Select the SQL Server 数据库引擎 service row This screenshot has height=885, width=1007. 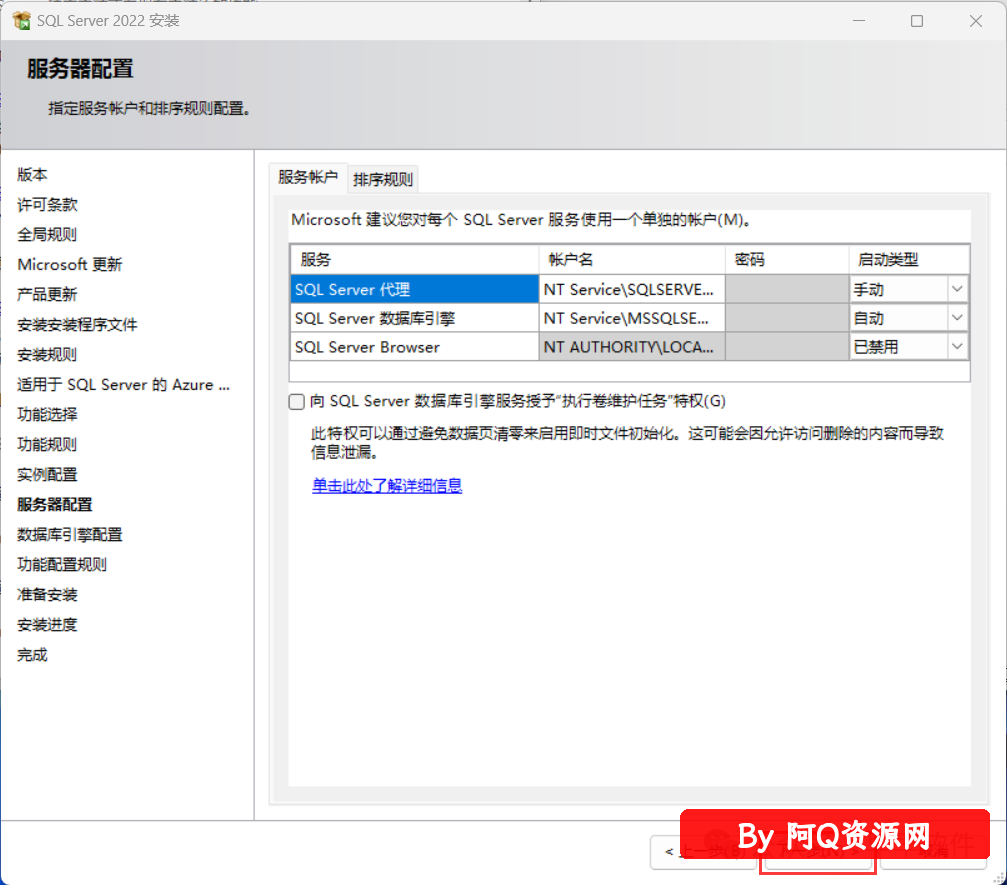pos(414,318)
